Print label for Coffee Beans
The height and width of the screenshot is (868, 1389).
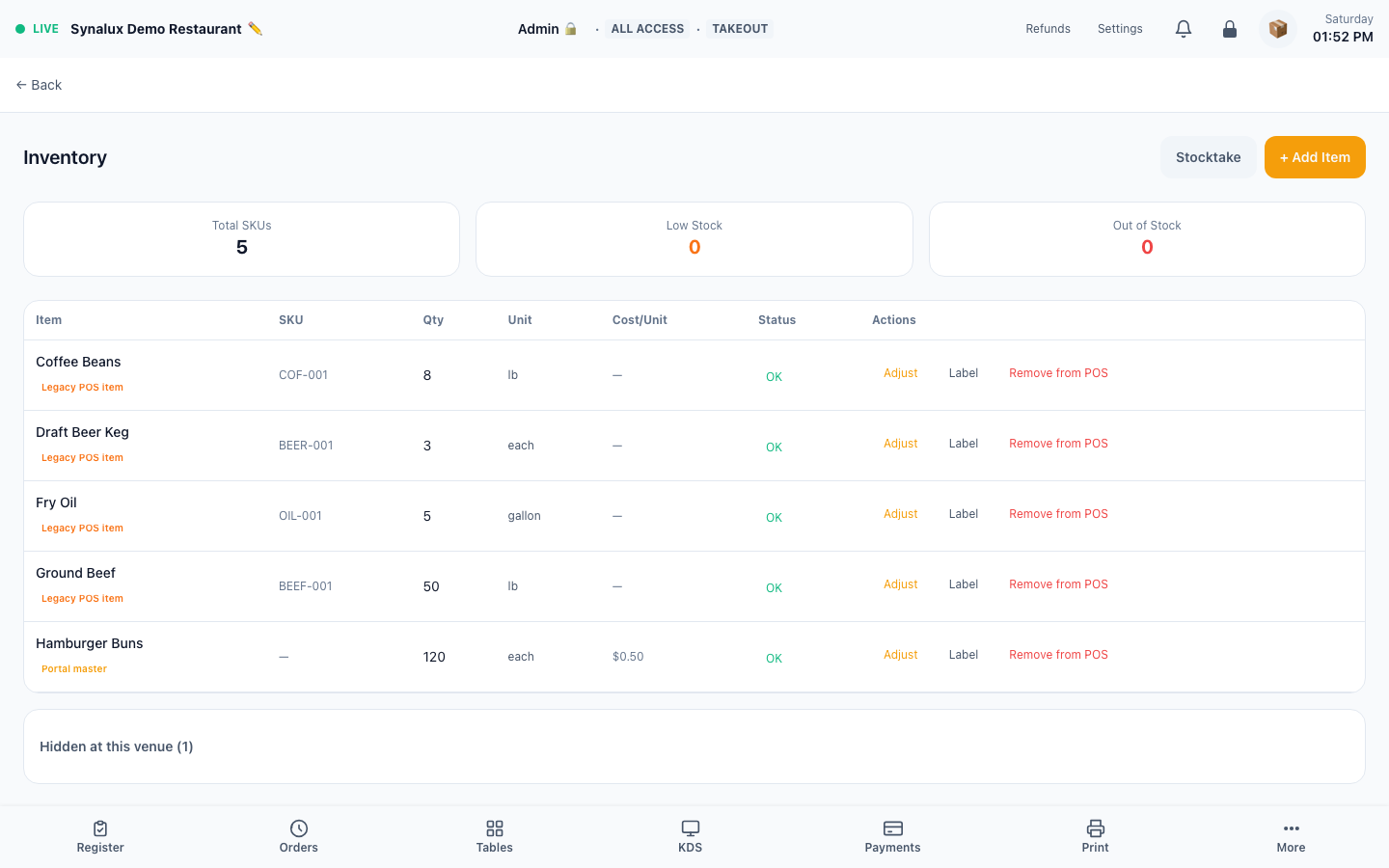[x=964, y=373]
